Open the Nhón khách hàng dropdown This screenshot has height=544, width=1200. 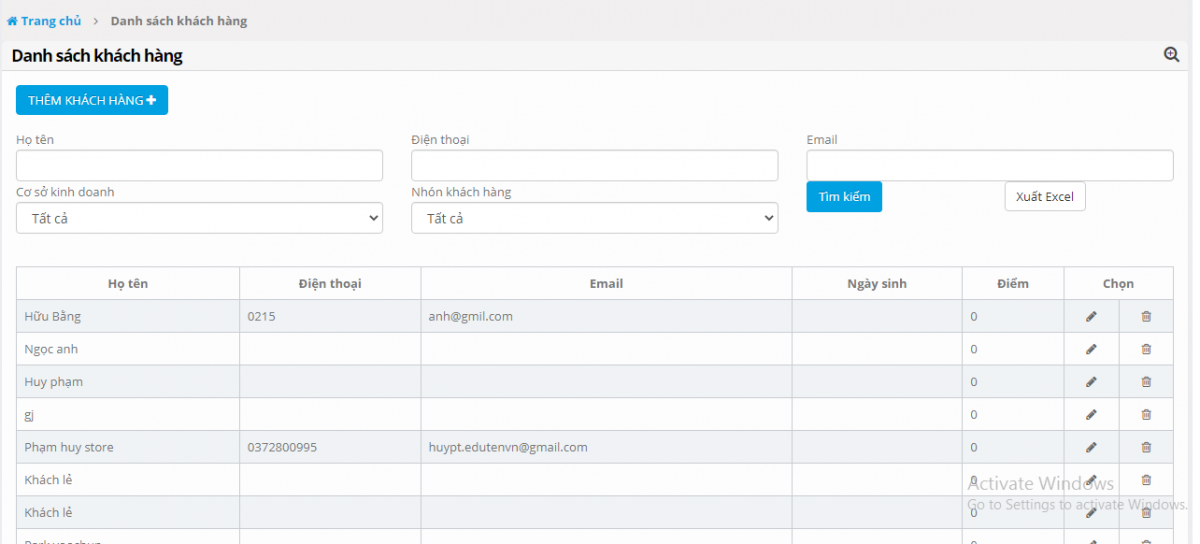coord(594,218)
